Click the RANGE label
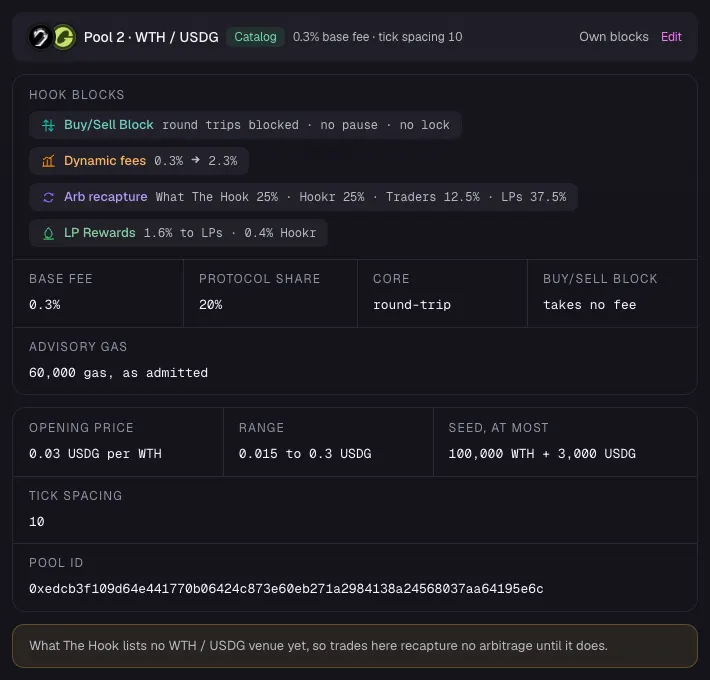710x680 pixels. 261,428
